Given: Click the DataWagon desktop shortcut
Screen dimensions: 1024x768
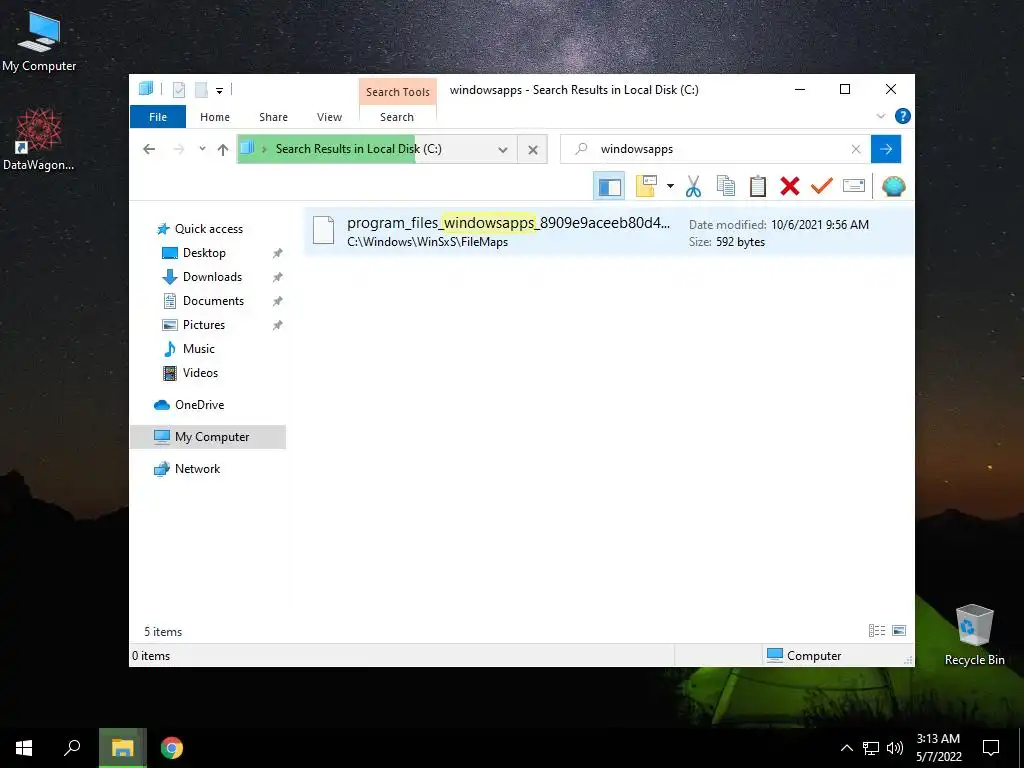Looking at the screenshot, I should (39, 140).
